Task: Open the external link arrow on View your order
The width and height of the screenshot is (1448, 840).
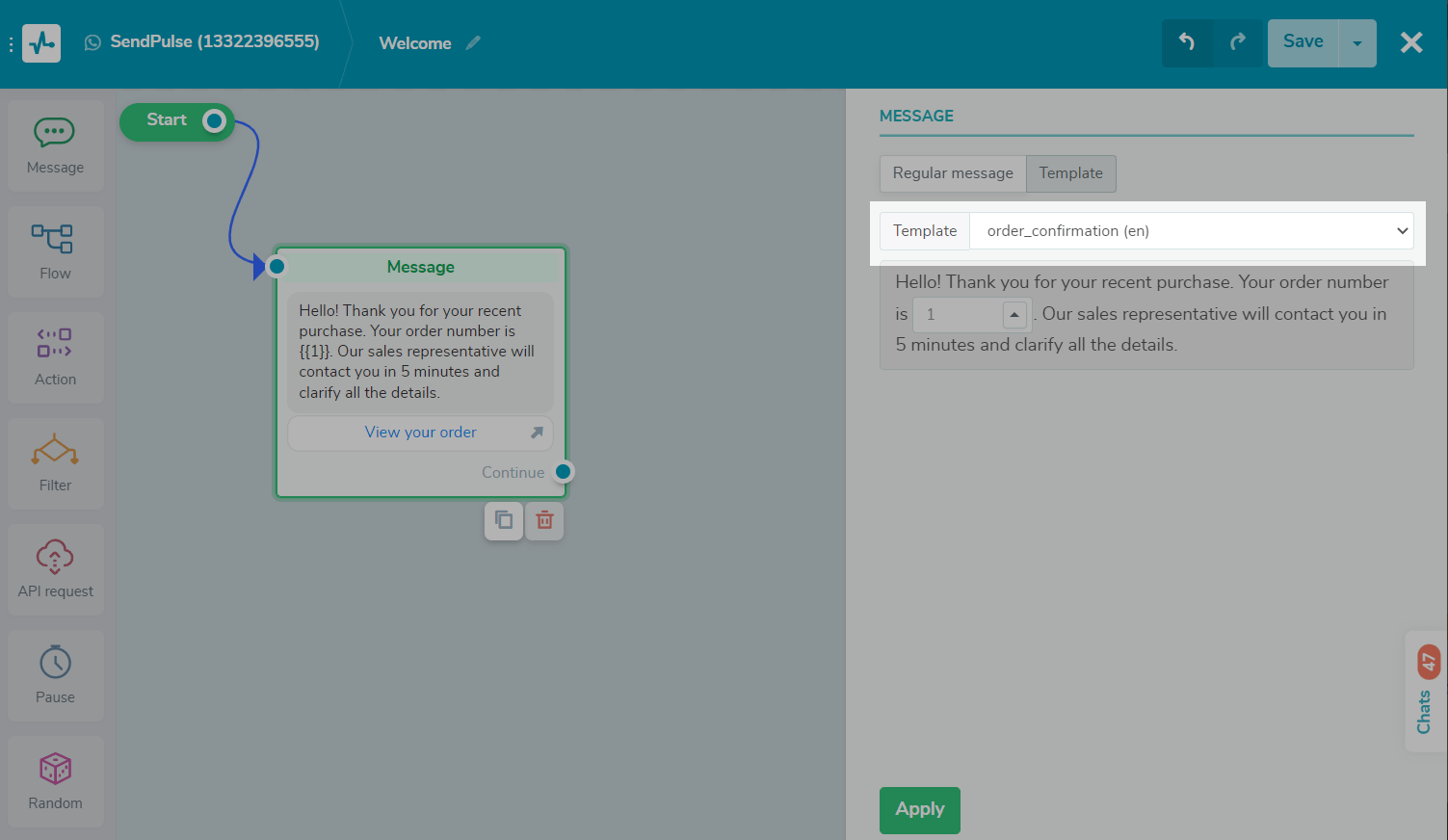Action: coord(537,433)
